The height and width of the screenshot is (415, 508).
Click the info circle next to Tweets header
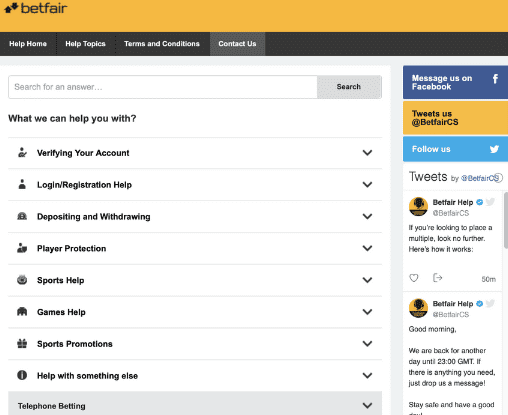click(x=498, y=178)
